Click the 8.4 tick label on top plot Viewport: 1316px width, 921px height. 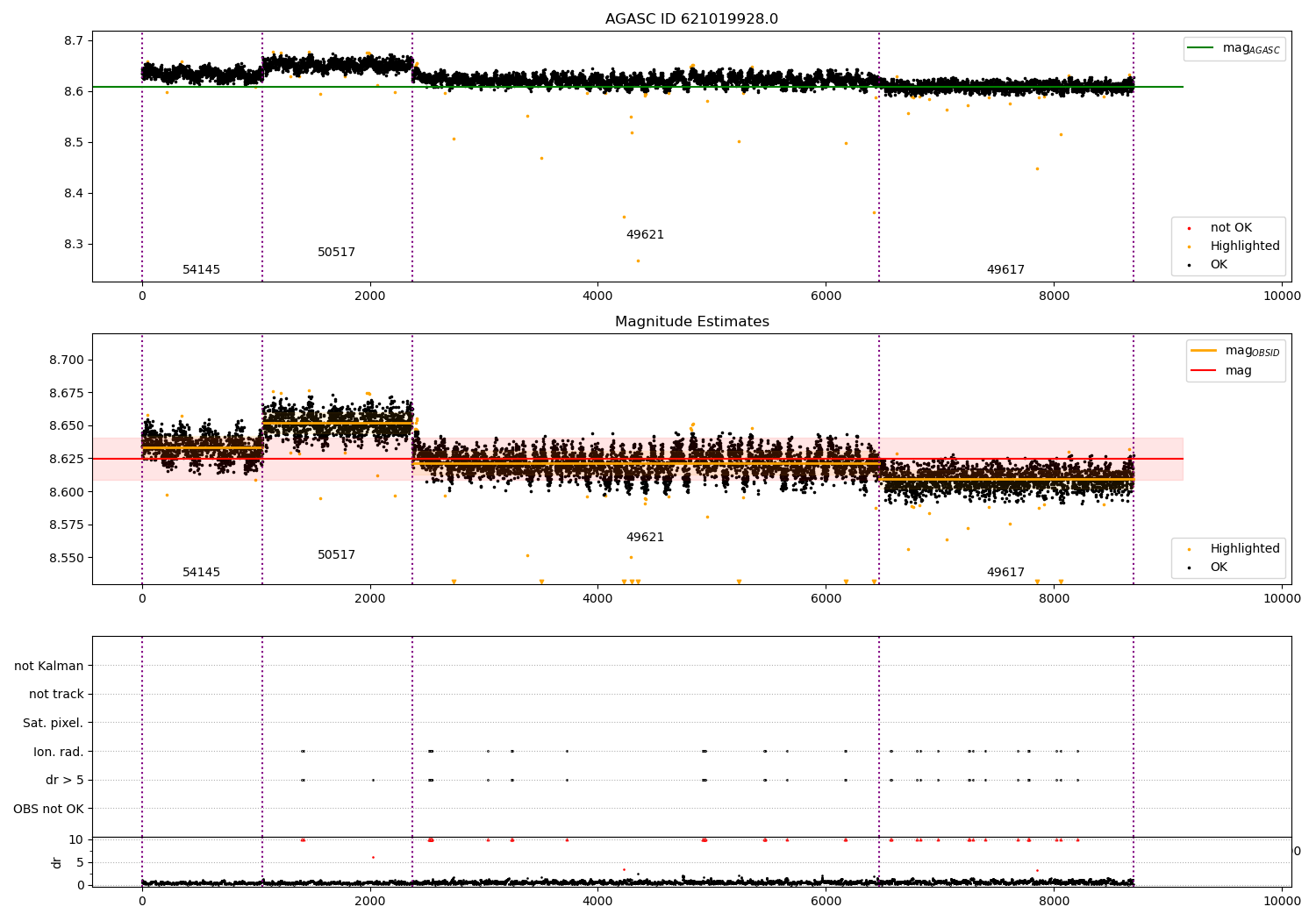74,194
